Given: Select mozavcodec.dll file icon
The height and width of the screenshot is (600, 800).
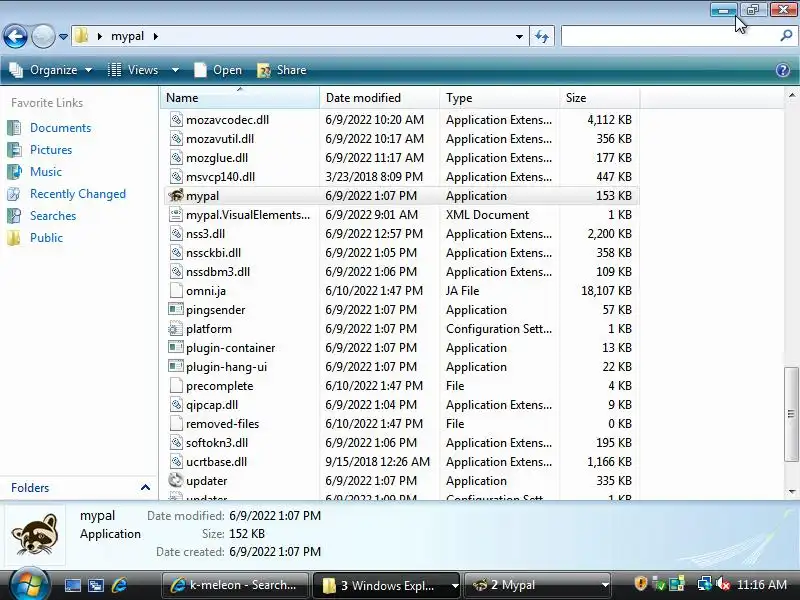Looking at the screenshot, I should click(x=176, y=119).
